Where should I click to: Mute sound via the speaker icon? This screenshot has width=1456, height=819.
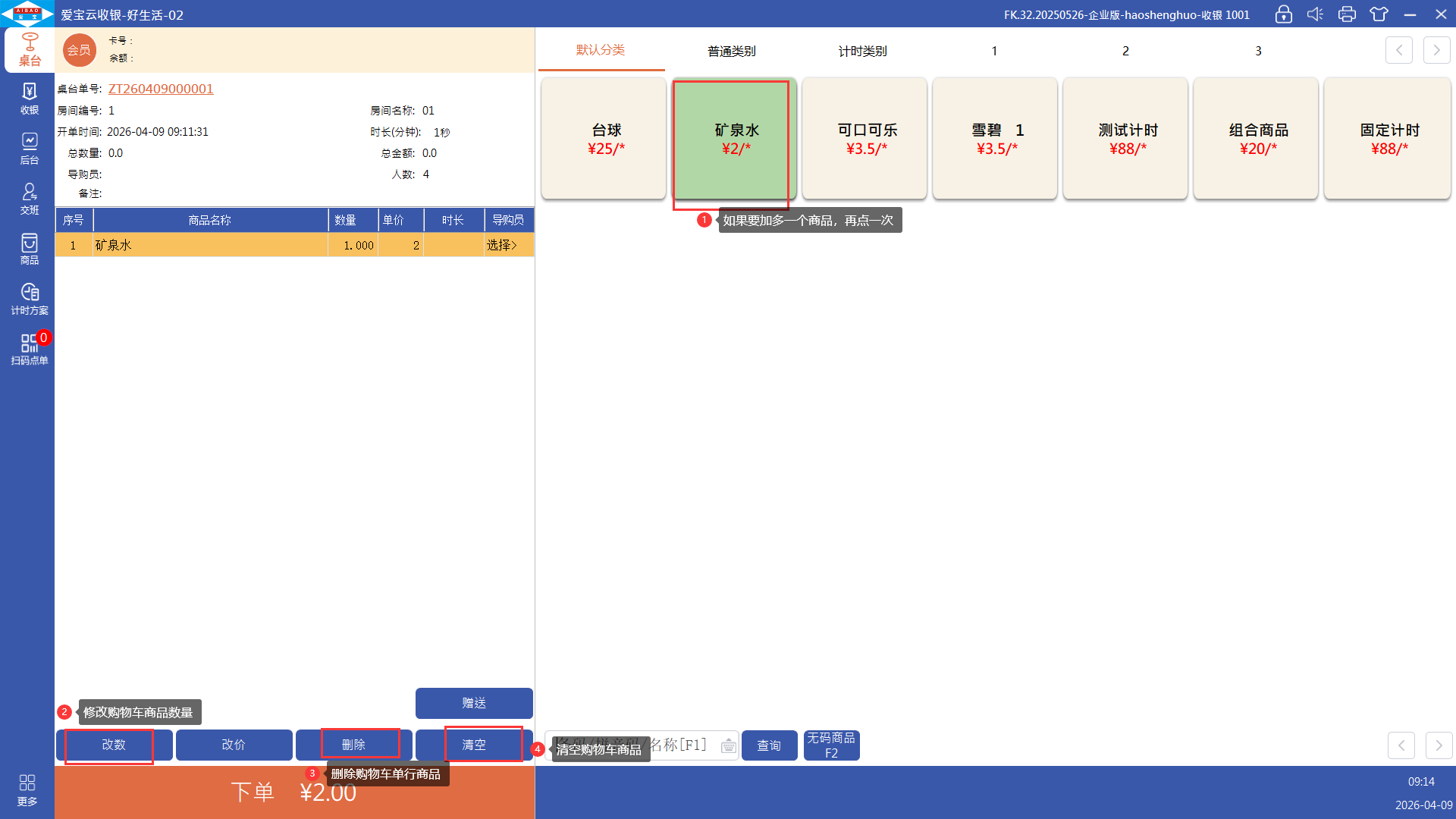(x=1315, y=14)
